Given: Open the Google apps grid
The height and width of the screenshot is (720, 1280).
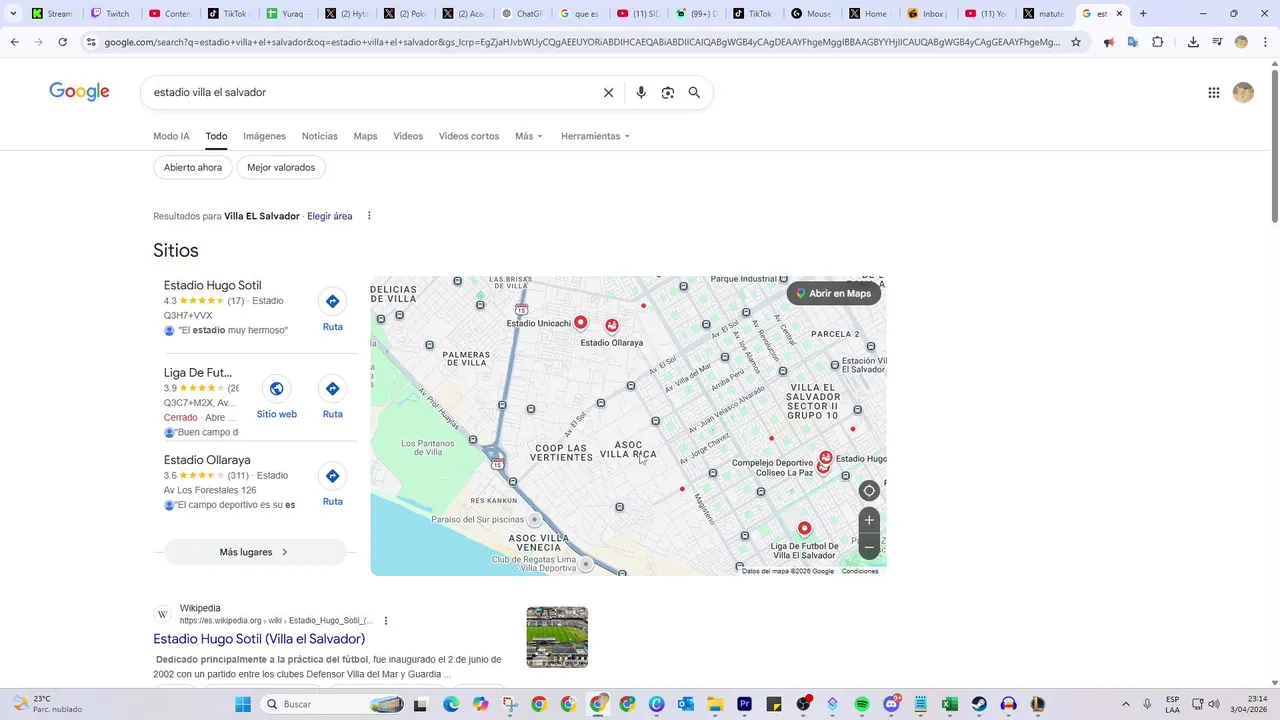Looking at the screenshot, I should click(1214, 92).
